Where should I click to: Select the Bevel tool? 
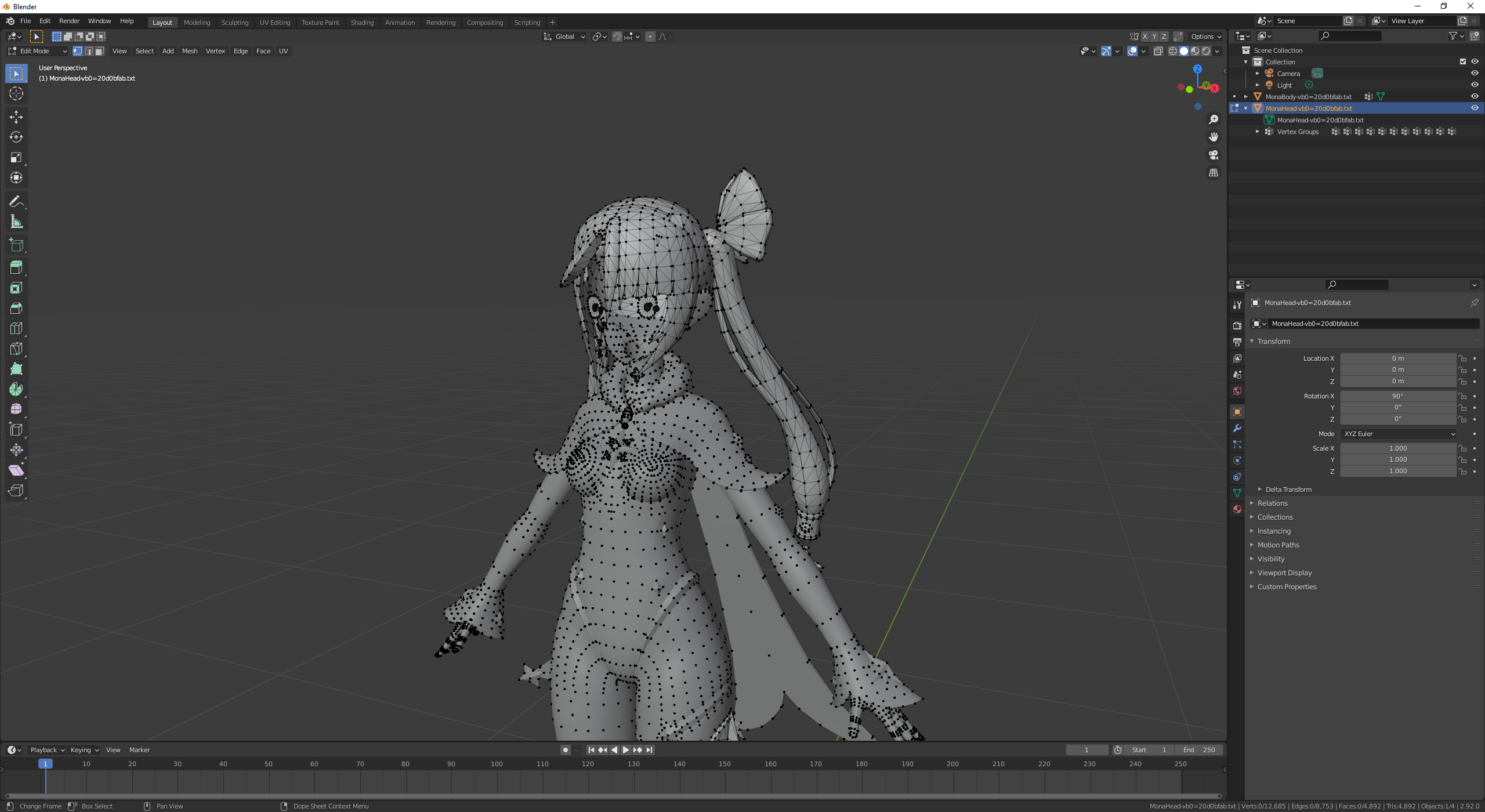coord(16,309)
